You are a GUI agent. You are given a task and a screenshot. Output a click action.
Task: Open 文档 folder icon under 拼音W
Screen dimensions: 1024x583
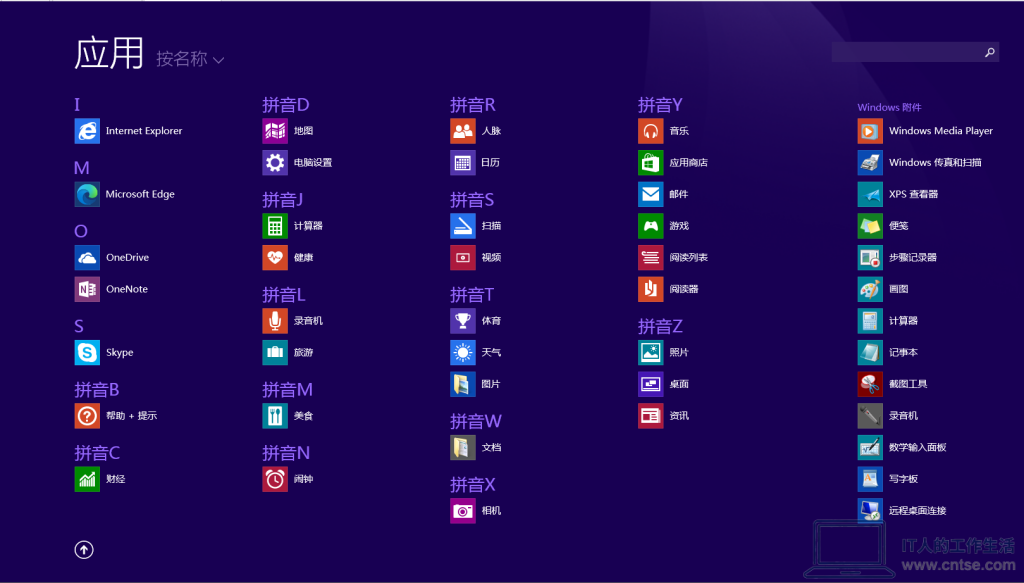(462, 448)
